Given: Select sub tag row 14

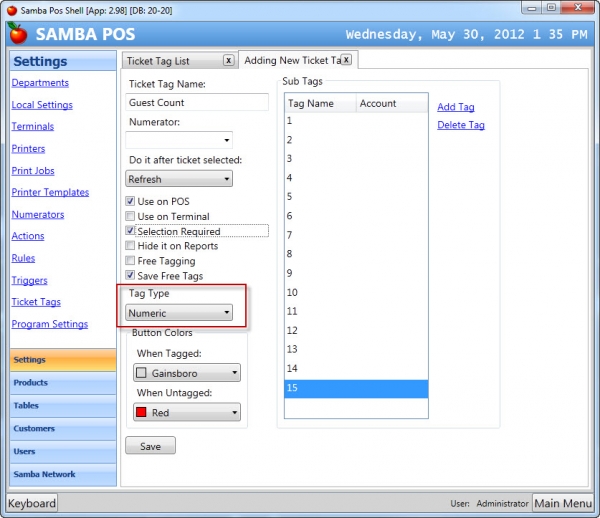Looking at the screenshot, I should [x=356, y=368].
